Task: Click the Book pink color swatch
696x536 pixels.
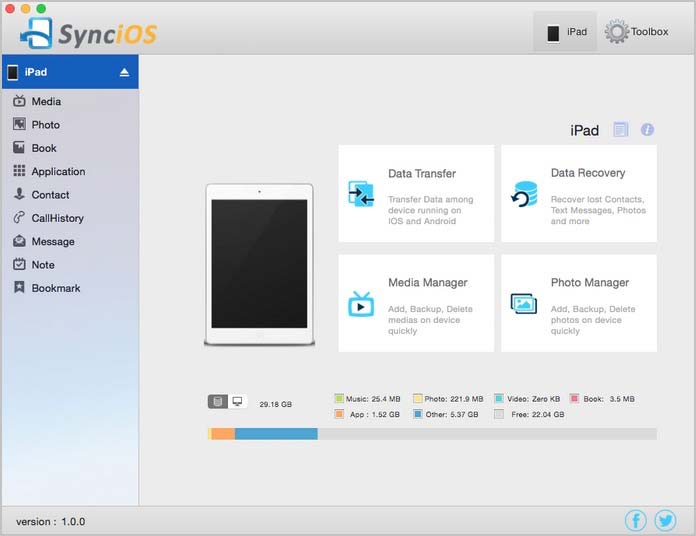Action: 574,398
